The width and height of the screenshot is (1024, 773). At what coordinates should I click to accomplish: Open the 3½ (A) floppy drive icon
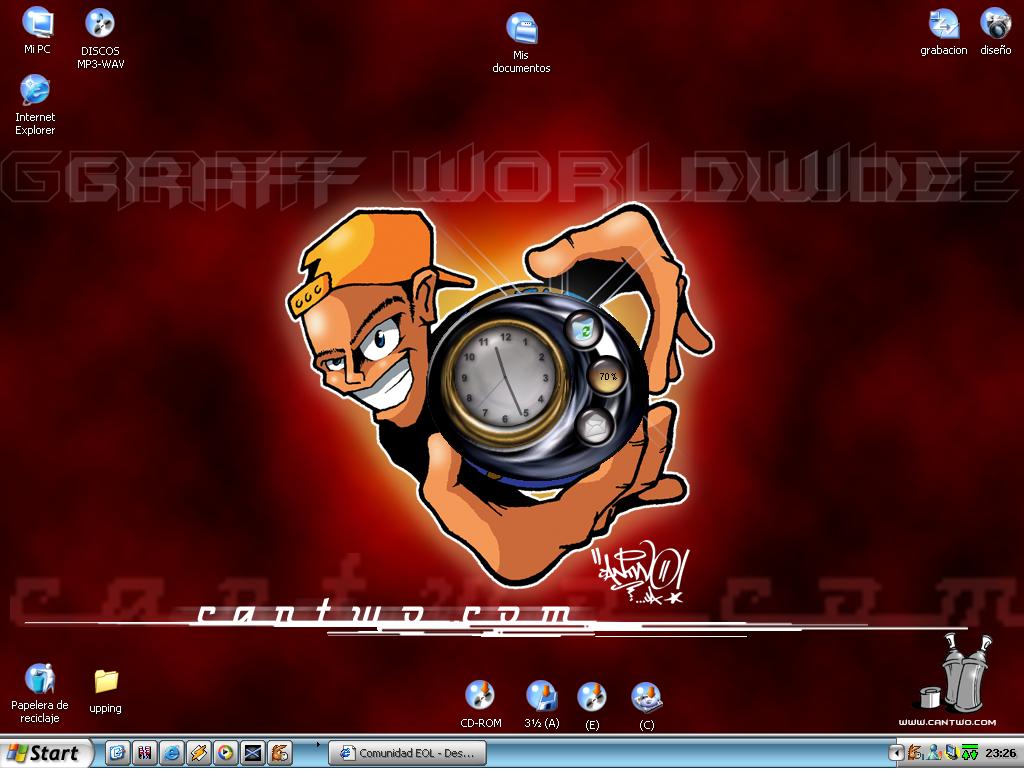[x=541, y=704]
